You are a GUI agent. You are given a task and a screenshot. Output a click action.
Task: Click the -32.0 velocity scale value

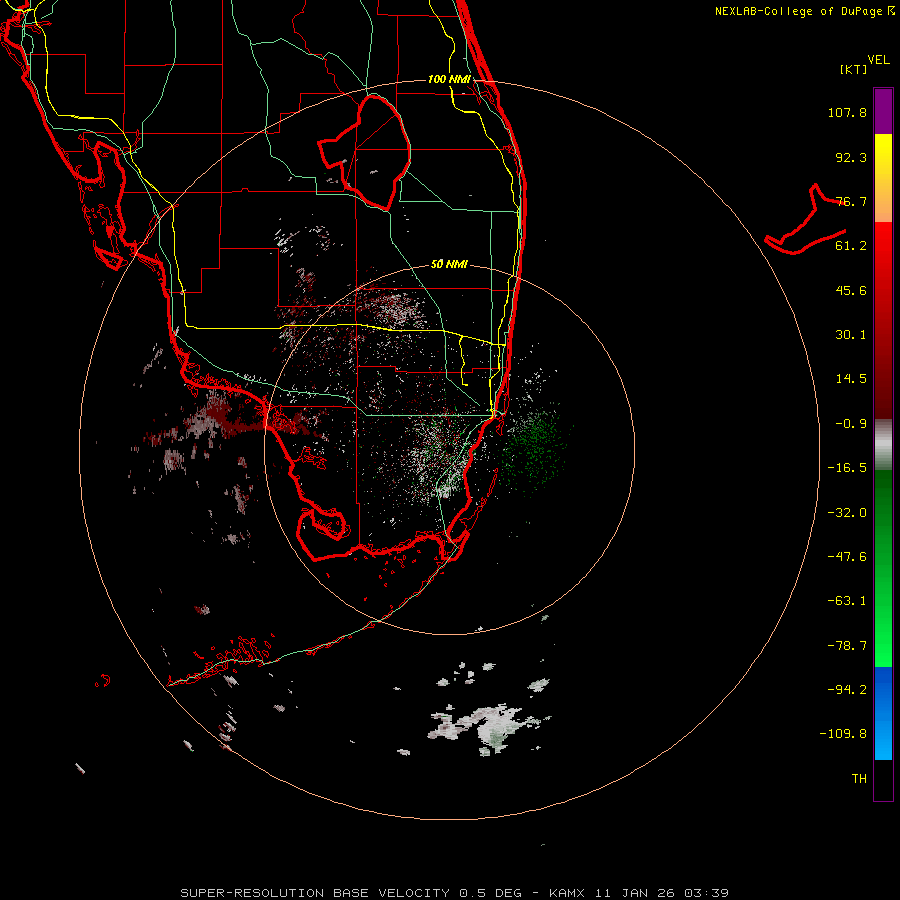coord(847,513)
